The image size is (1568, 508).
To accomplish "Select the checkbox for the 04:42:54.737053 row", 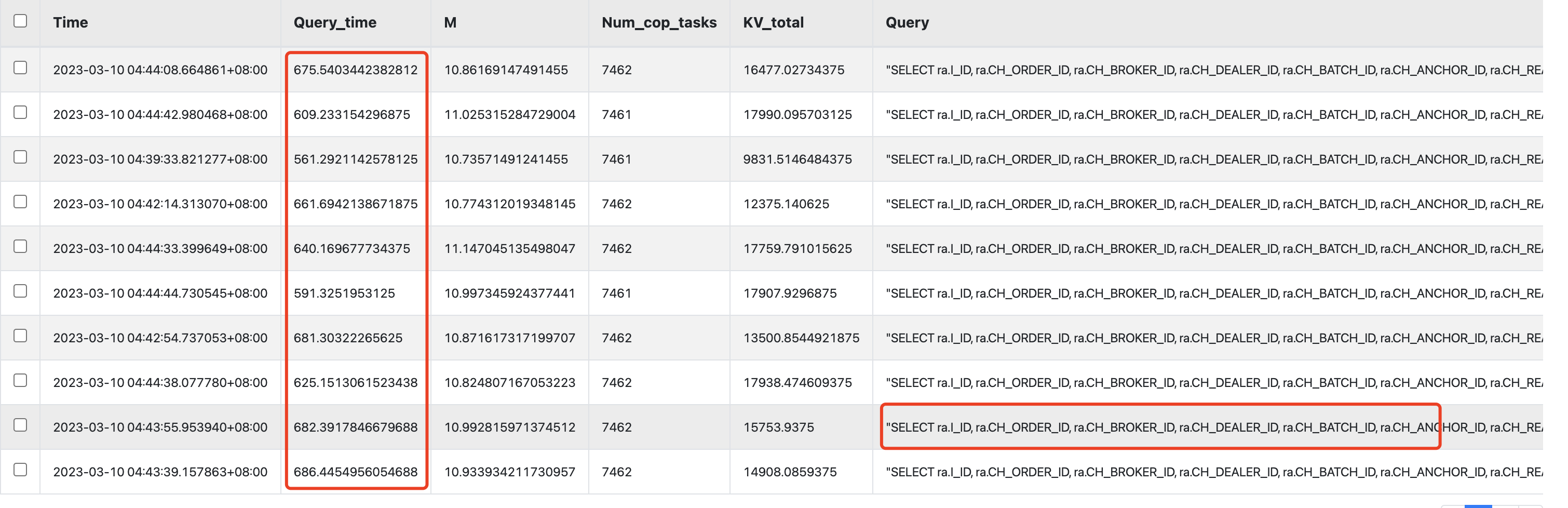I will pyautogui.click(x=20, y=336).
